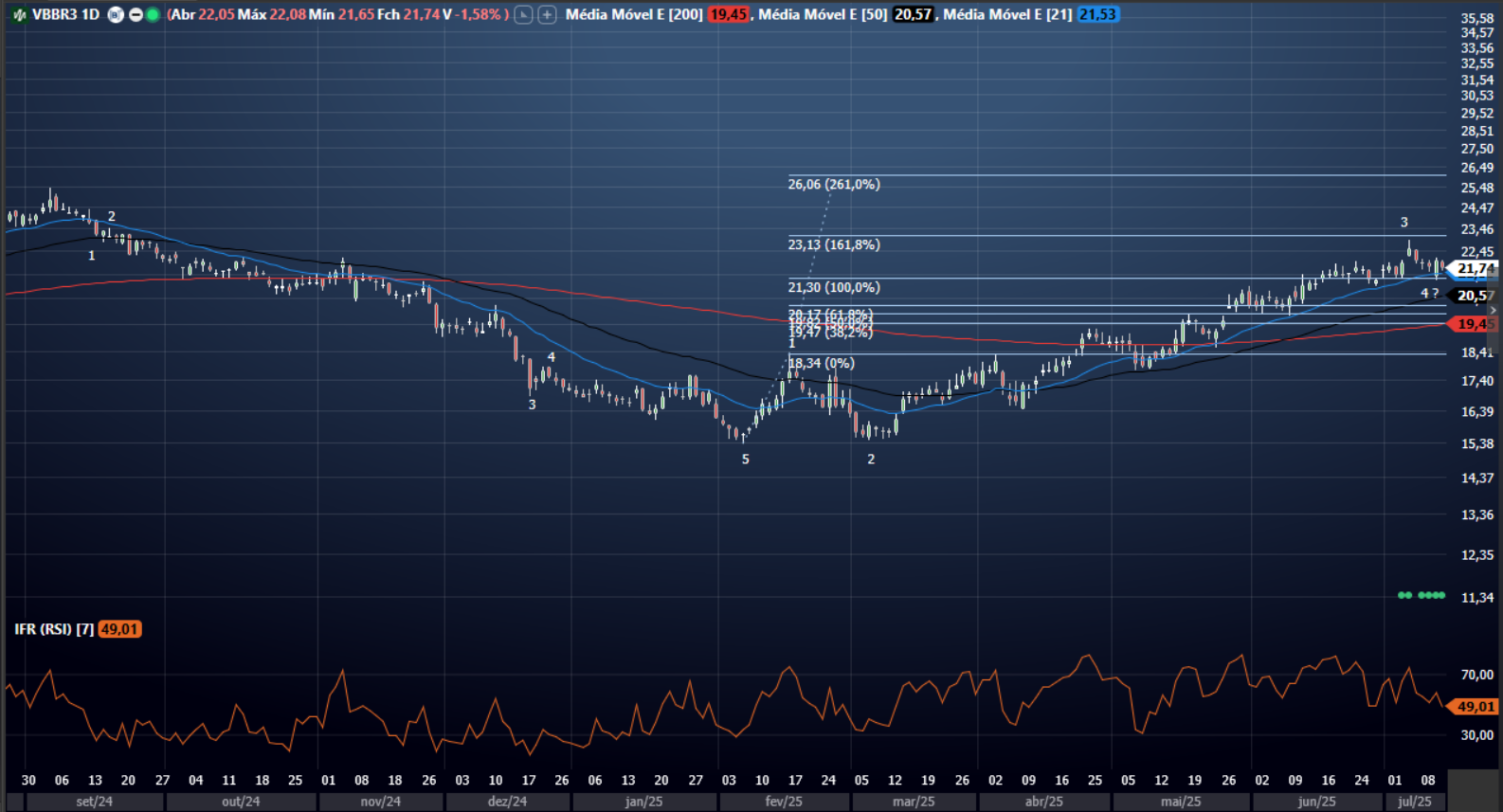Click the dez/24 month label on timeline
The height and width of the screenshot is (812, 1503).
(x=507, y=802)
